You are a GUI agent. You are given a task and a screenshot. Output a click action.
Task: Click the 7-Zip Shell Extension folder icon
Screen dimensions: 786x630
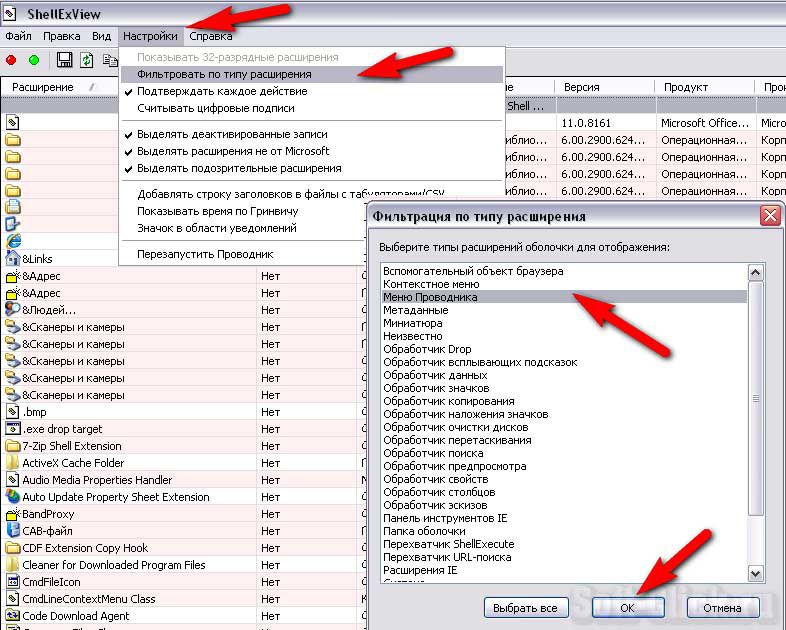coord(13,446)
